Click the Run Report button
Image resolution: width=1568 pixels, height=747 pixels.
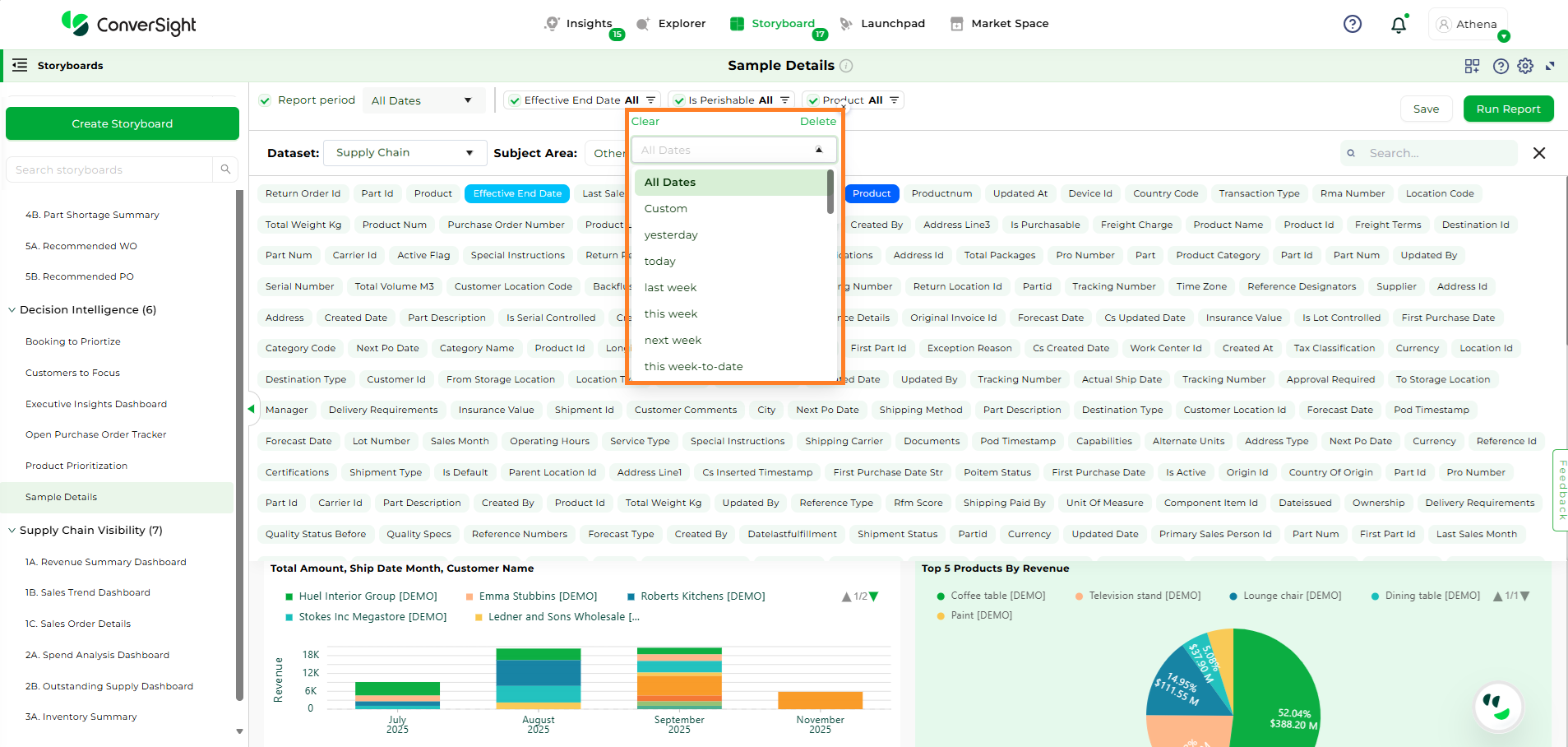(1508, 109)
